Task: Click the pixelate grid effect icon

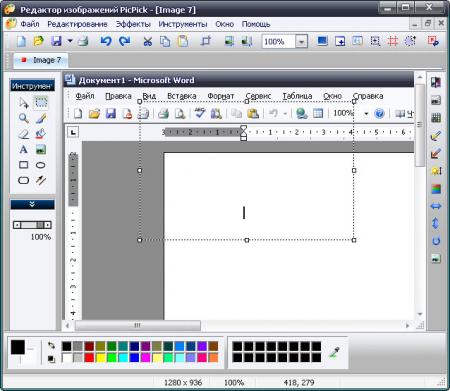Action: click(x=436, y=118)
